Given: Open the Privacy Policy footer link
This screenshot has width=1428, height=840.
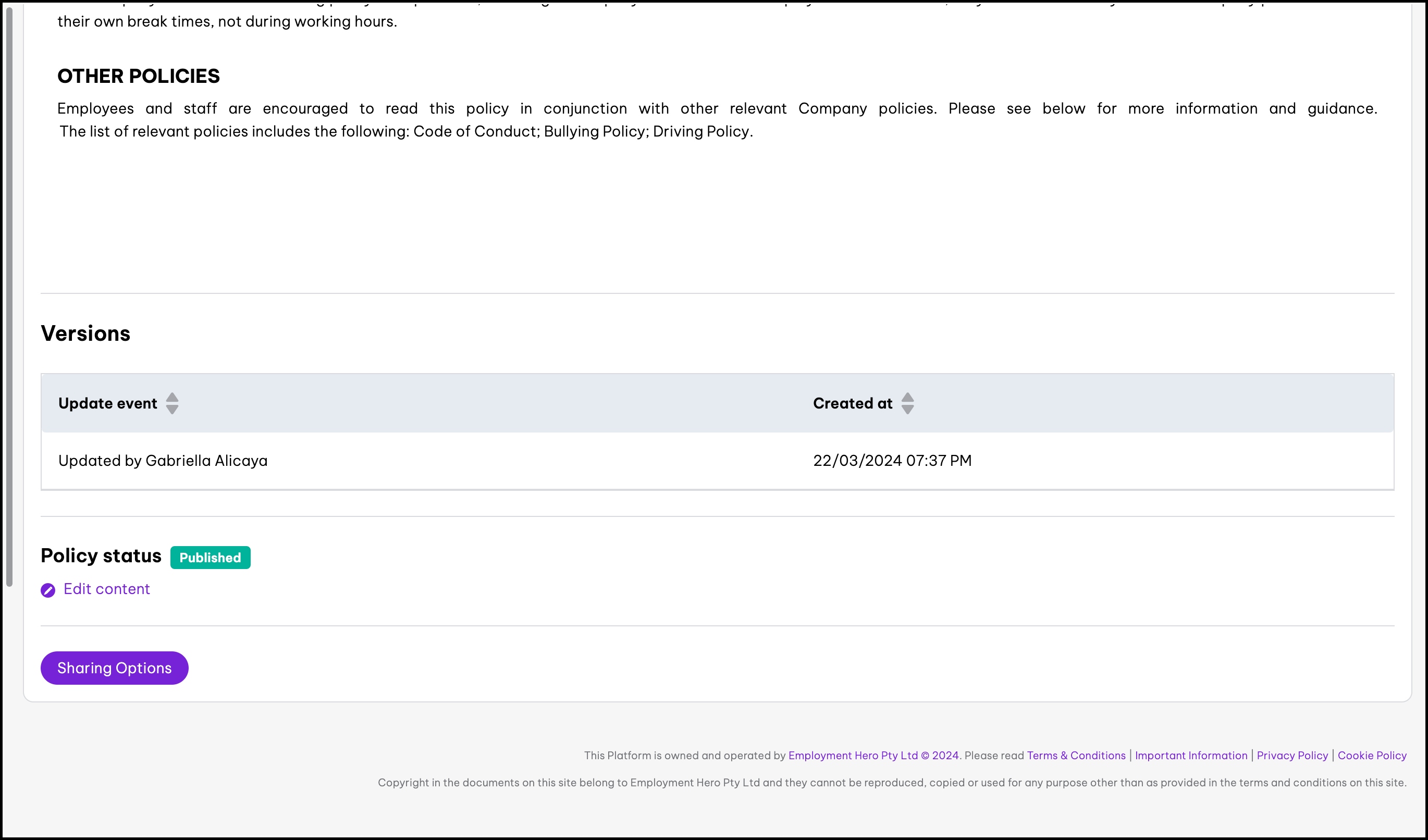Looking at the screenshot, I should tap(1292, 755).
